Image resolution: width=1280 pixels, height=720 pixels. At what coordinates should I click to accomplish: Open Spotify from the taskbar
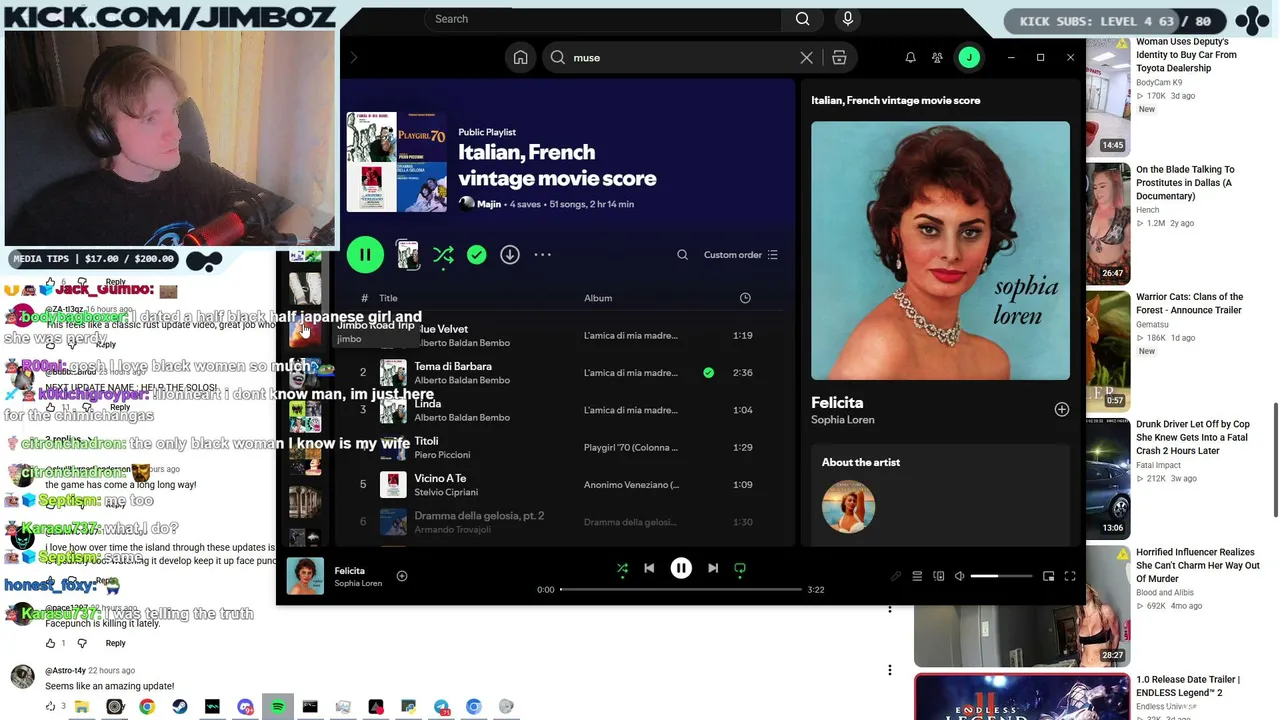[x=278, y=707]
